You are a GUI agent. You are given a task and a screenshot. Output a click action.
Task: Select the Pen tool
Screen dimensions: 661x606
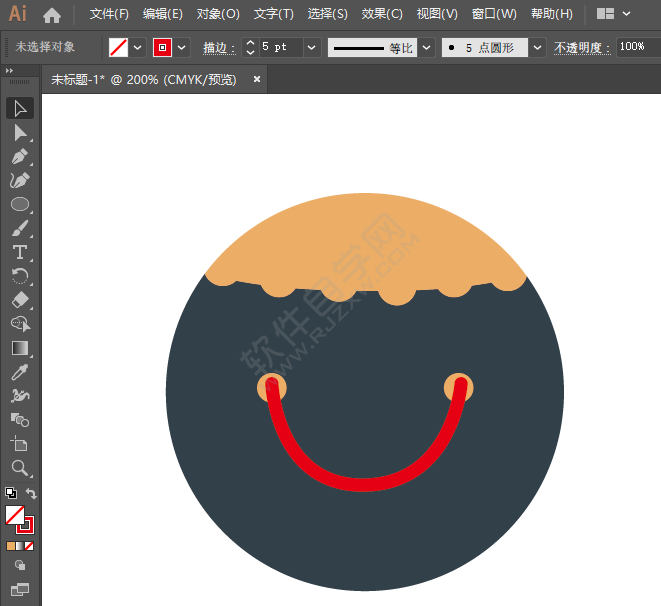tap(19, 156)
